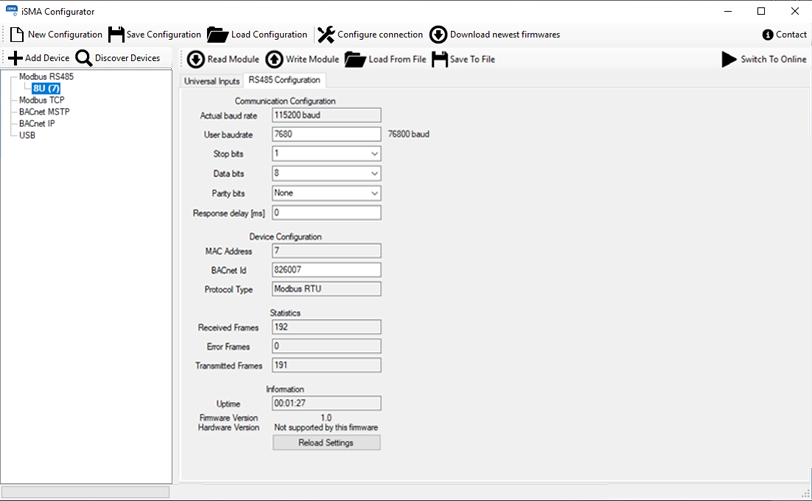Click the Write Module up-arrow icon
Viewport: 812px width, 501px height.
274,60
